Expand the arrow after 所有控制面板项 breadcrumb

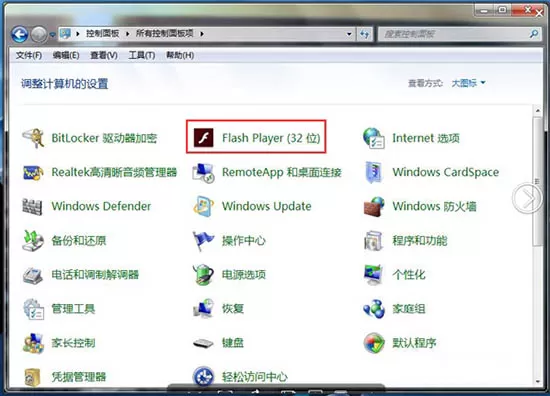(x=202, y=34)
